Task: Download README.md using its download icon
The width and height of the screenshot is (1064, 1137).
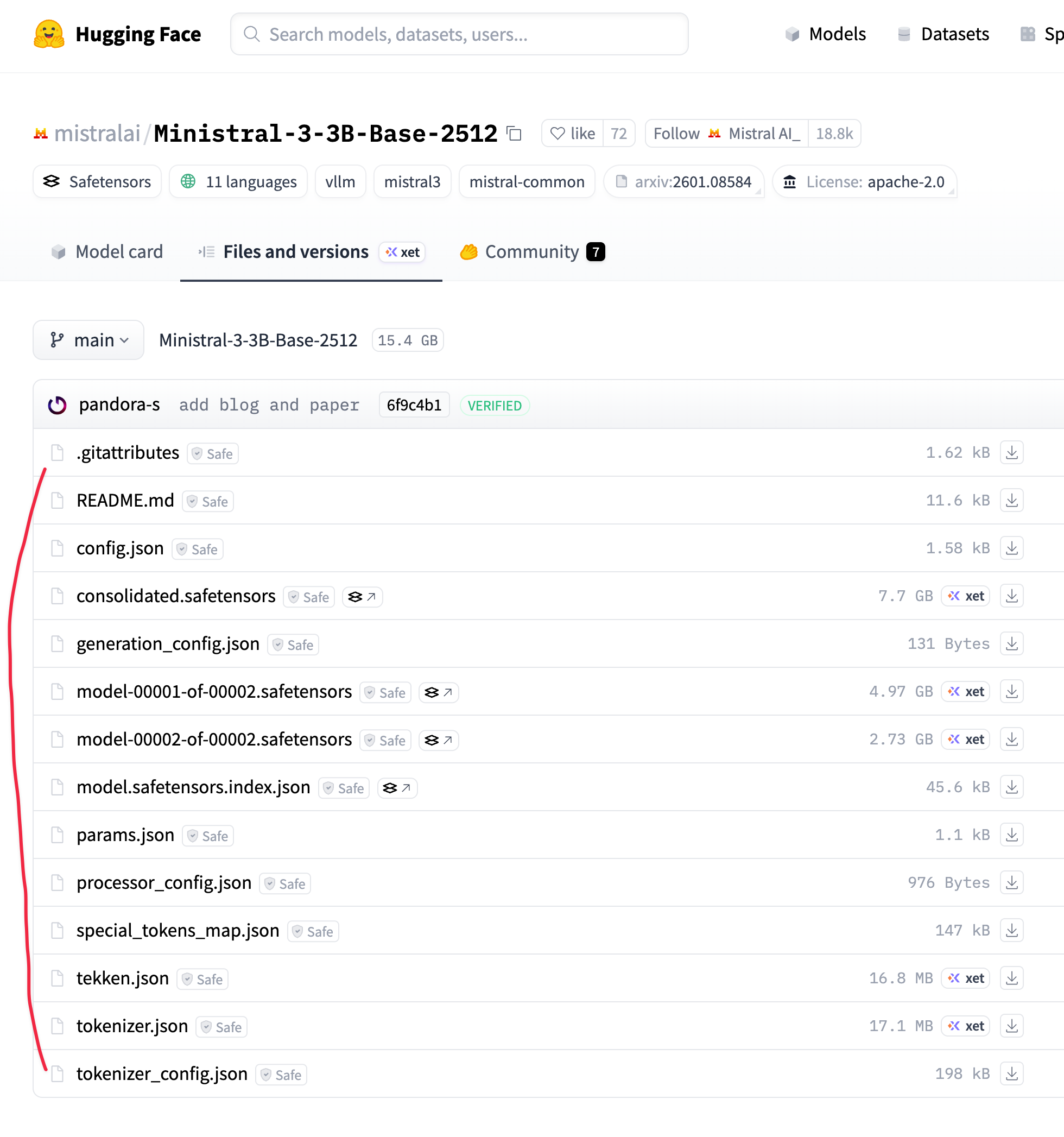Action: [1011, 501]
